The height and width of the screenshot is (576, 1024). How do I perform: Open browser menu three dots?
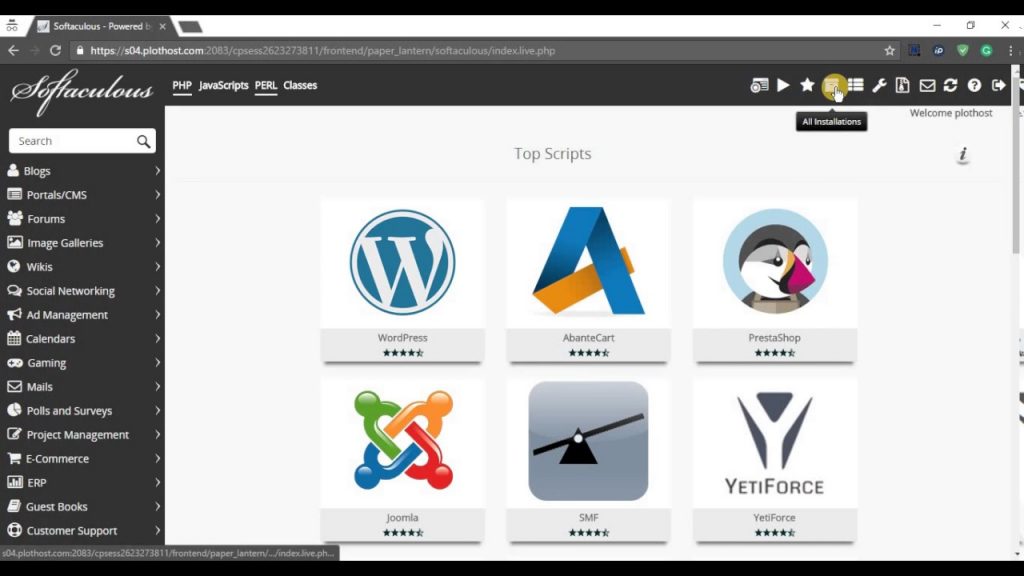pos(1010,50)
